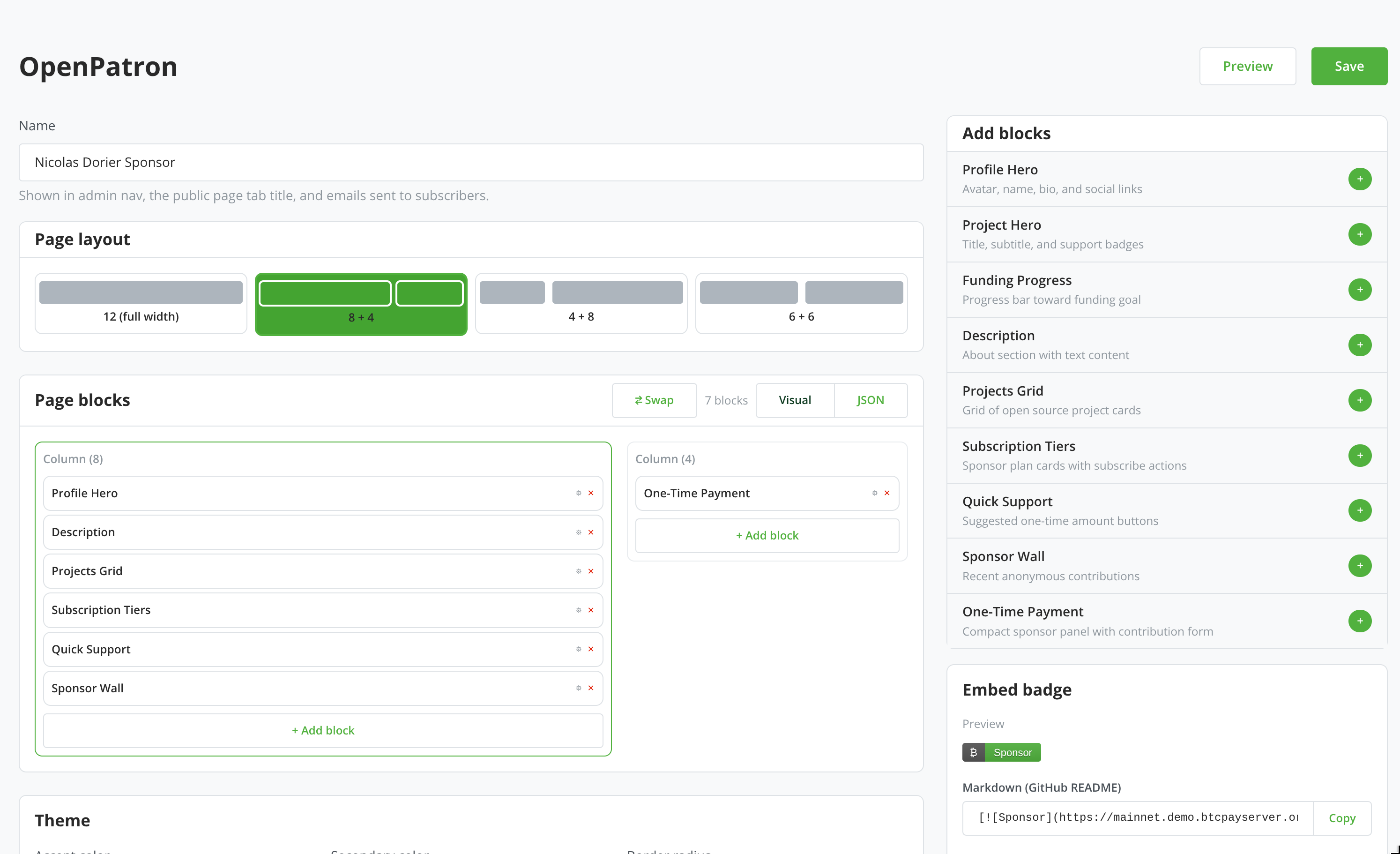The height and width of the screenshot is (854, 1400).
Task: Copy the Markdown badge code
Action: tap(1342, 818)
